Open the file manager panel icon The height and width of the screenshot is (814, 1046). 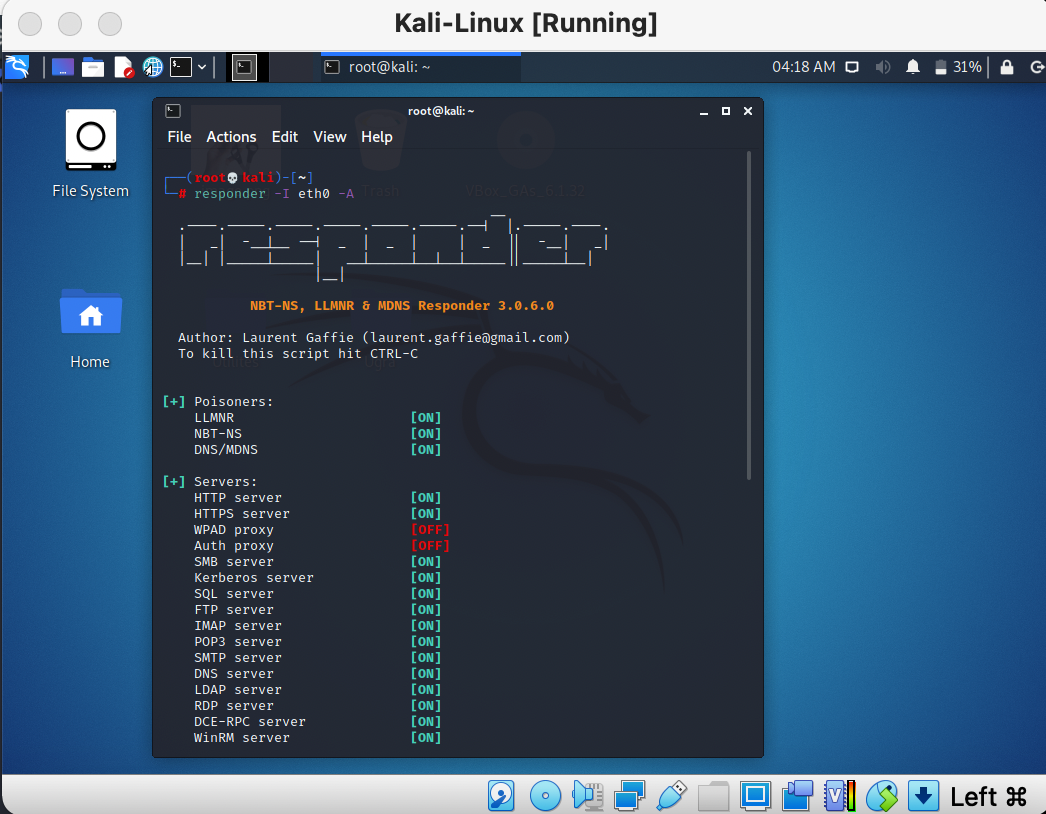point(93,67)
